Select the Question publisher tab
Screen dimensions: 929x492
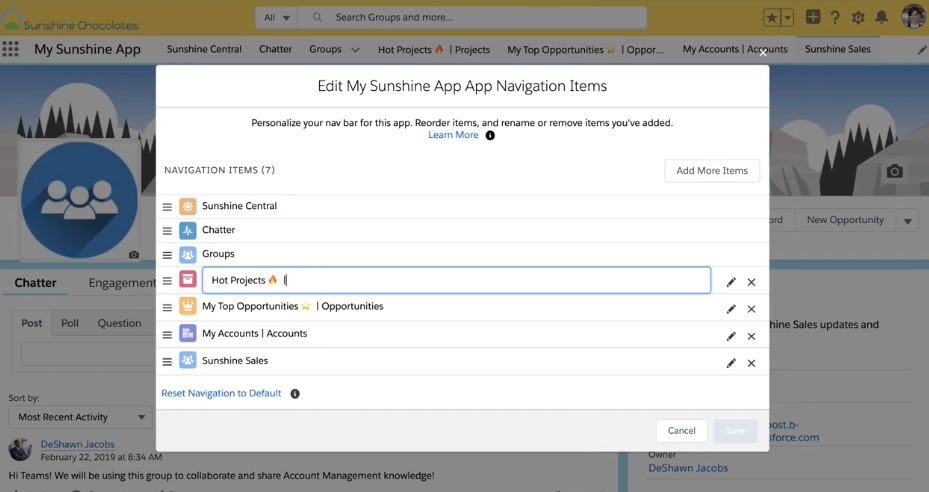(119, 323)
